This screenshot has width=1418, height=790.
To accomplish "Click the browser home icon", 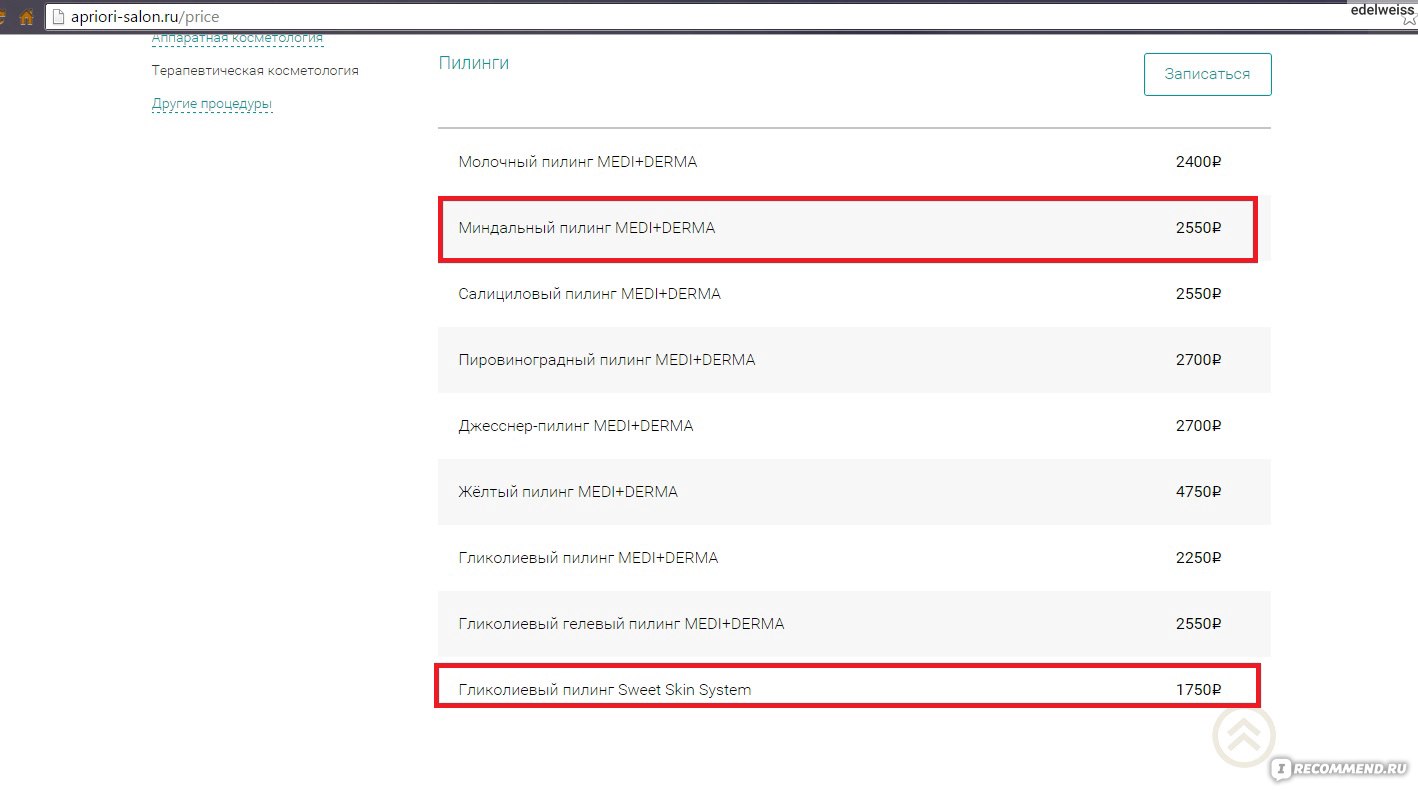I will [x=27, y=17].
